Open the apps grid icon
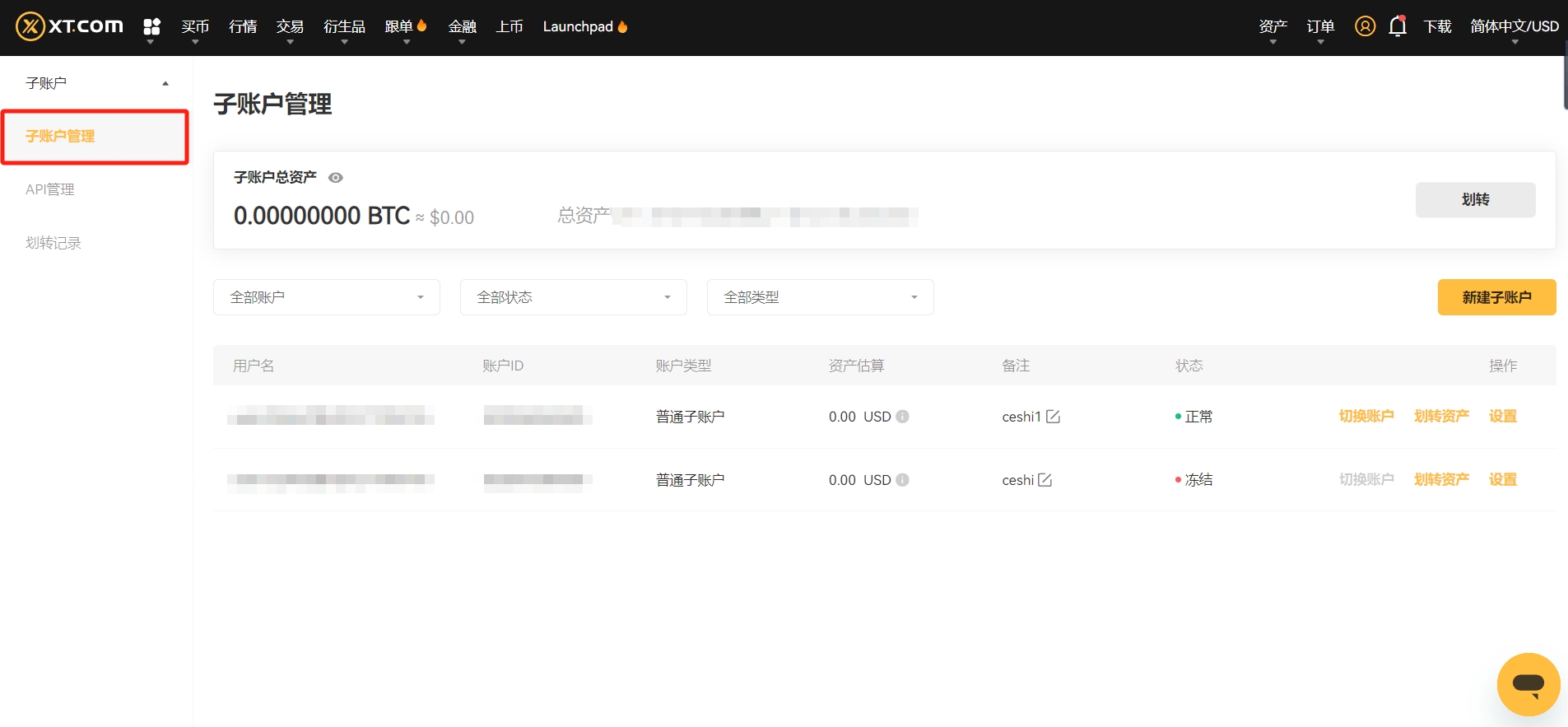 (x=151, y=27)
